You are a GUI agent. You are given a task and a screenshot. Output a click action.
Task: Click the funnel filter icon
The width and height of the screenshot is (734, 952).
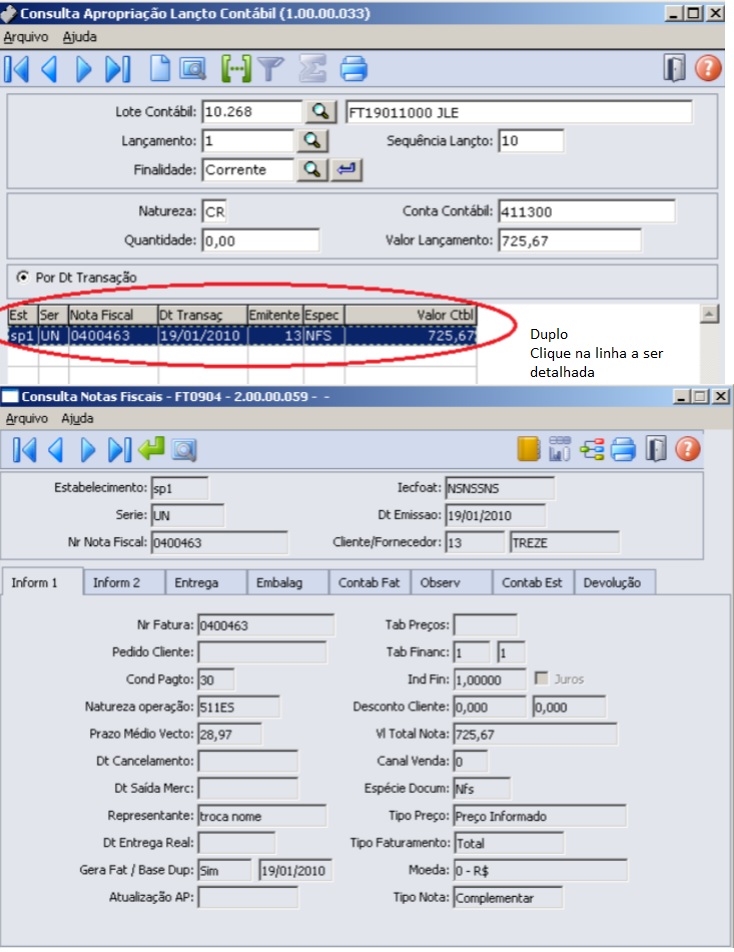coord(270,69)
